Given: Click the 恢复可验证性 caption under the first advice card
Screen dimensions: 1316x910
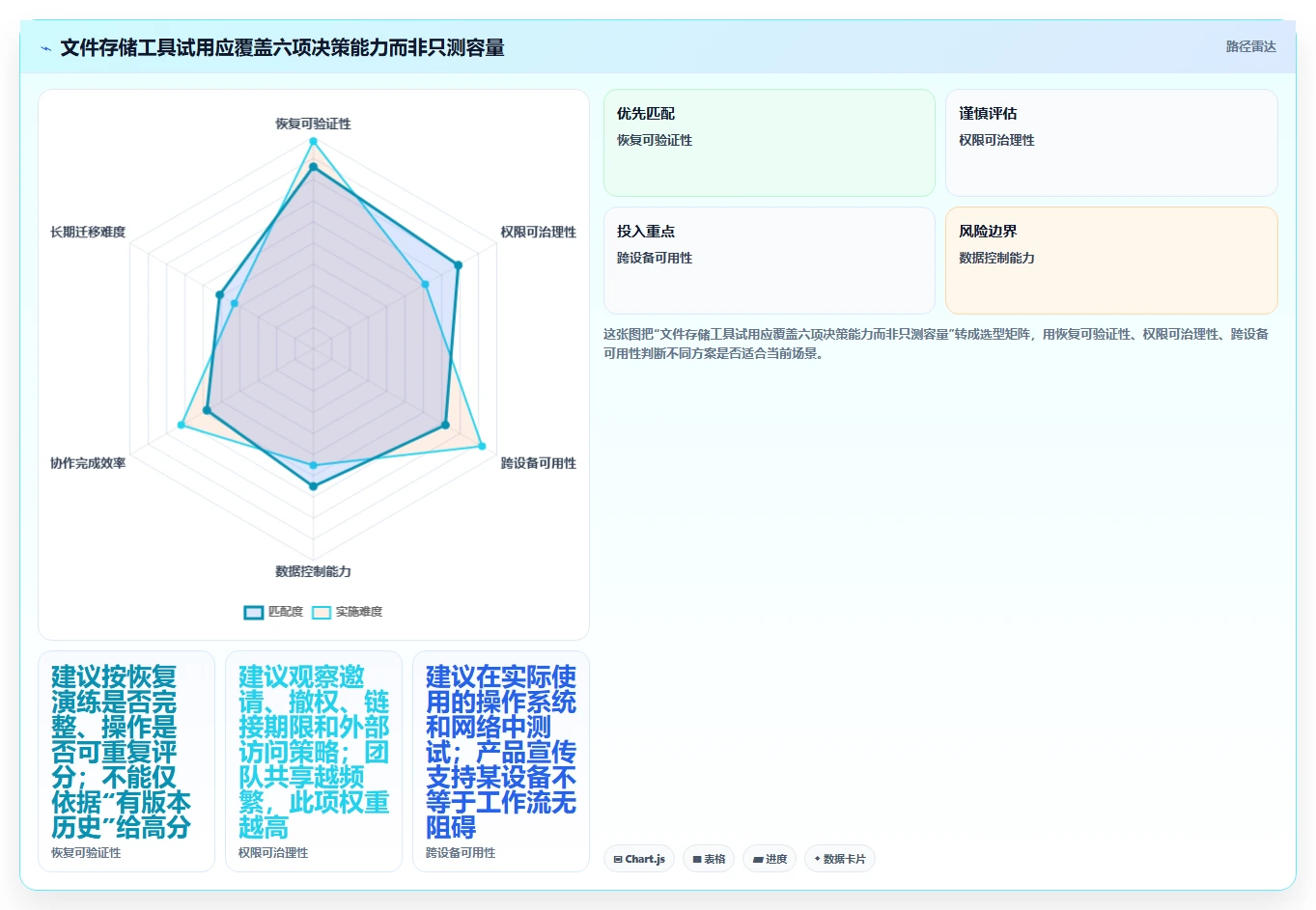Looking at the screenshot, I should click(x=86, y=853).
